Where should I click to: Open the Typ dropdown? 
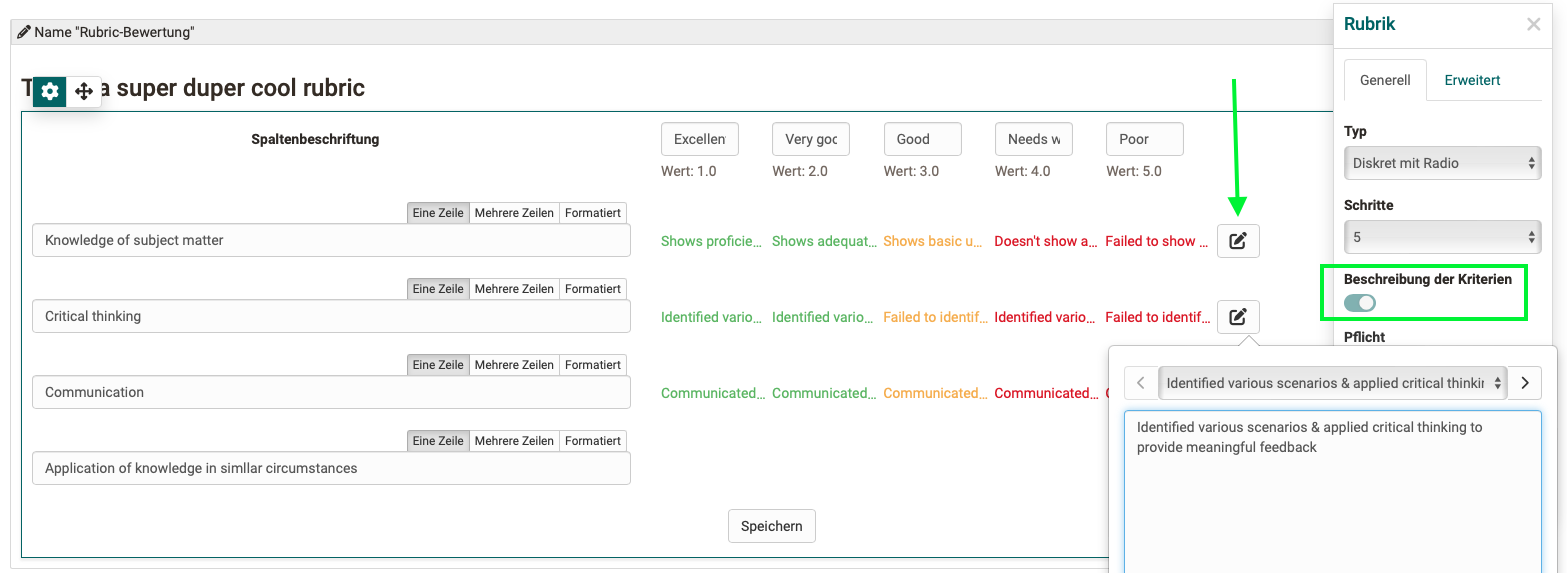pyautogui.click(x=1441, y=163)
